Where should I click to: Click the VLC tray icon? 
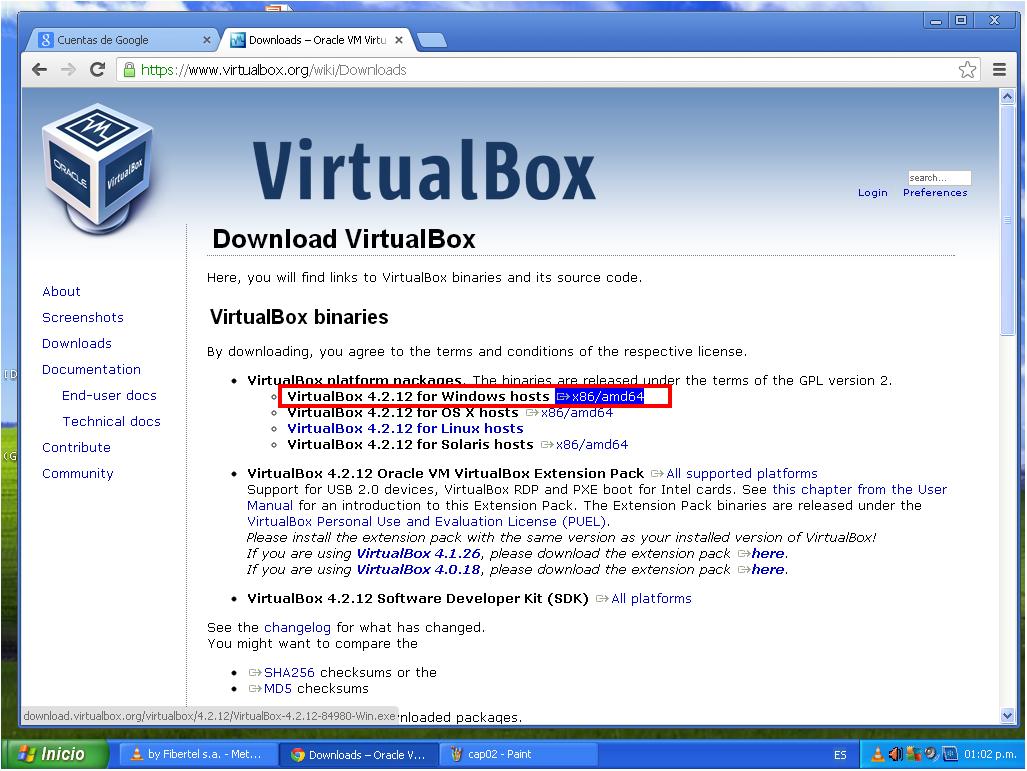pyautogui.click(x=878, y=754)
